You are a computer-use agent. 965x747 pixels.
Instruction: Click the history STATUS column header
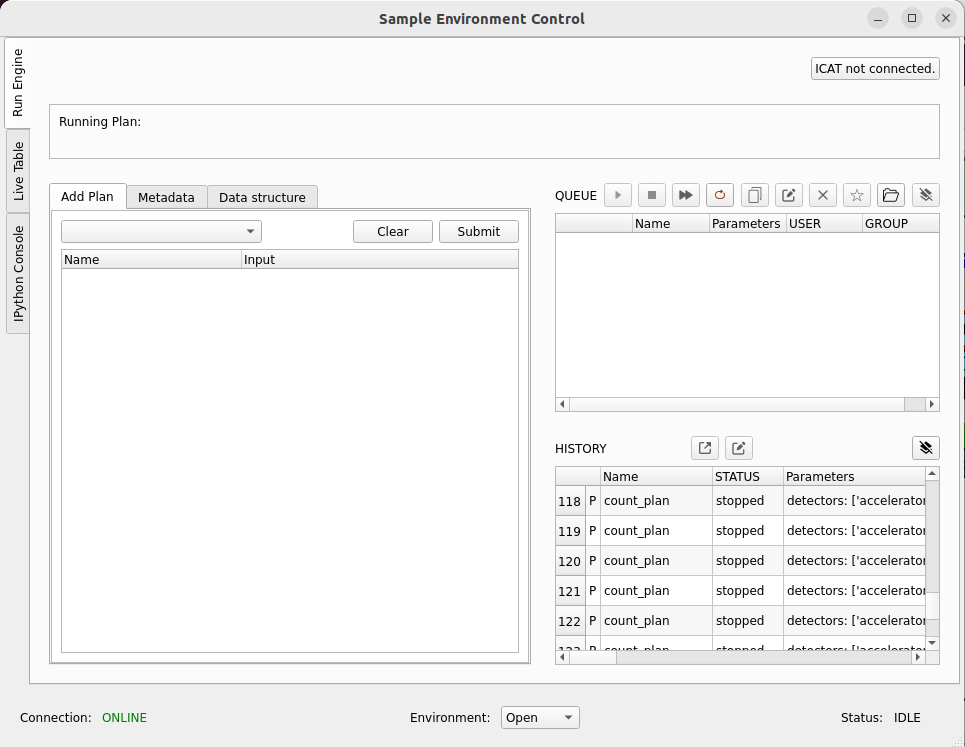click(748, 476)
